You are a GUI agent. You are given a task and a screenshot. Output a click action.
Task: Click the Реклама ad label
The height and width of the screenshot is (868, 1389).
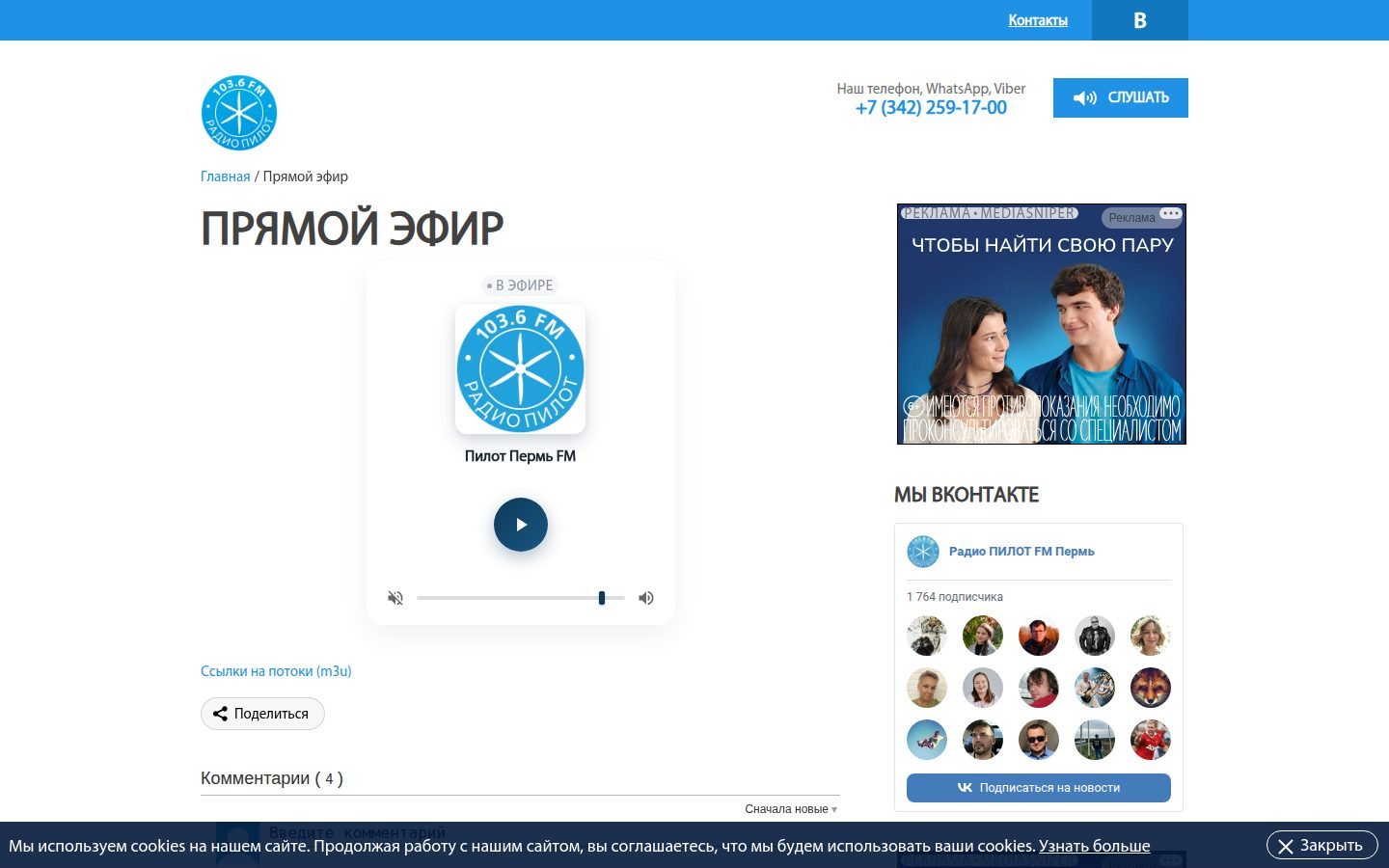(x=1130, y=218)
